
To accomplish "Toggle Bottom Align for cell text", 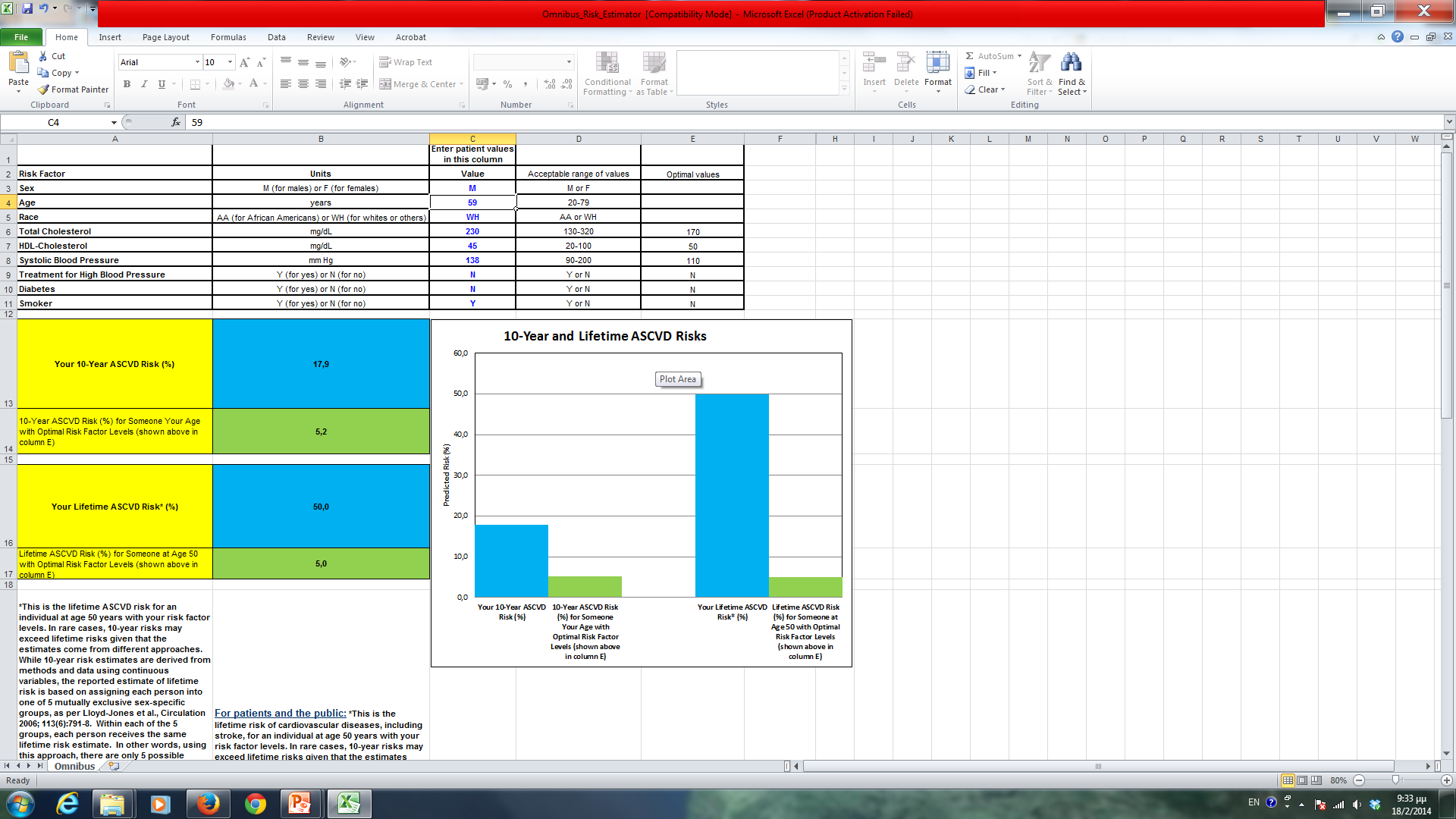I will 321,62.
